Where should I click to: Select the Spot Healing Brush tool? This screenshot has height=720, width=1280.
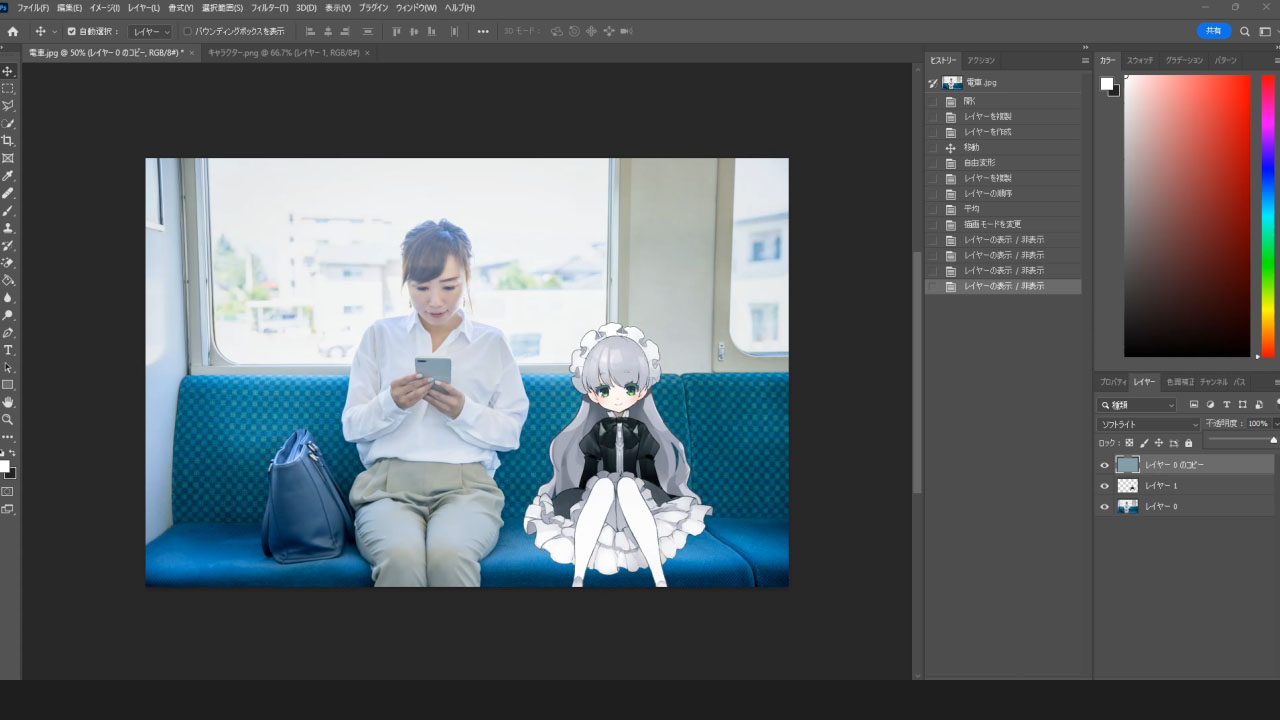[x=8, y=193]
